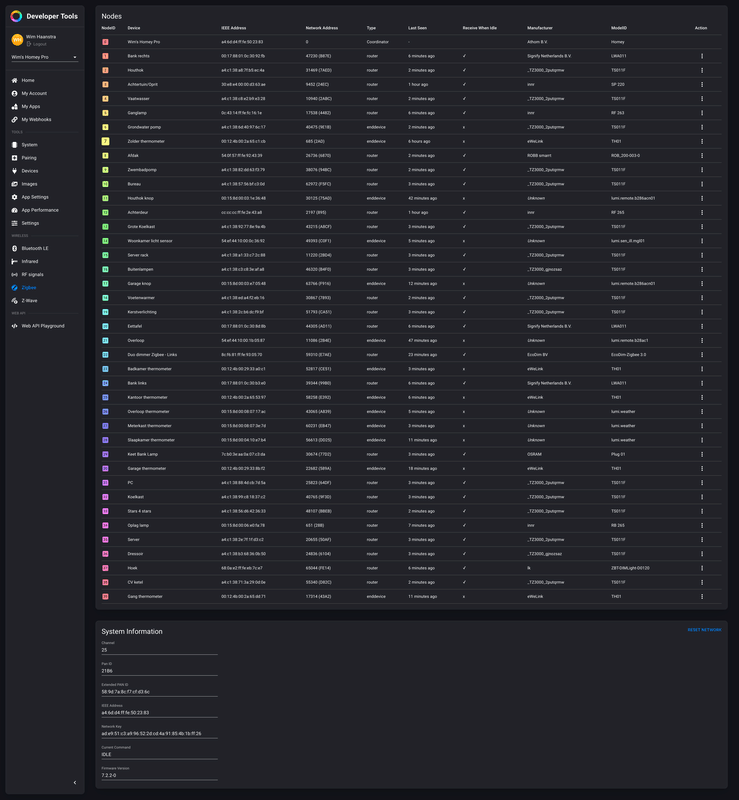
Task: Collapse the sidebar with the chevron arrow
Action: (74, 783)
